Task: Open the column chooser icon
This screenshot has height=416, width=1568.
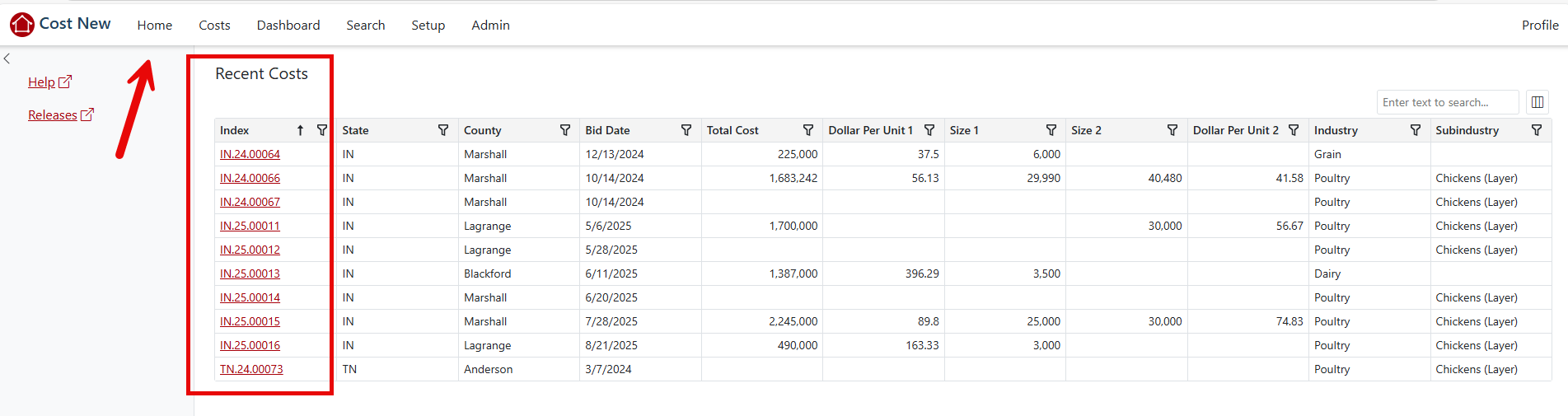Action: pos(1538,102)
